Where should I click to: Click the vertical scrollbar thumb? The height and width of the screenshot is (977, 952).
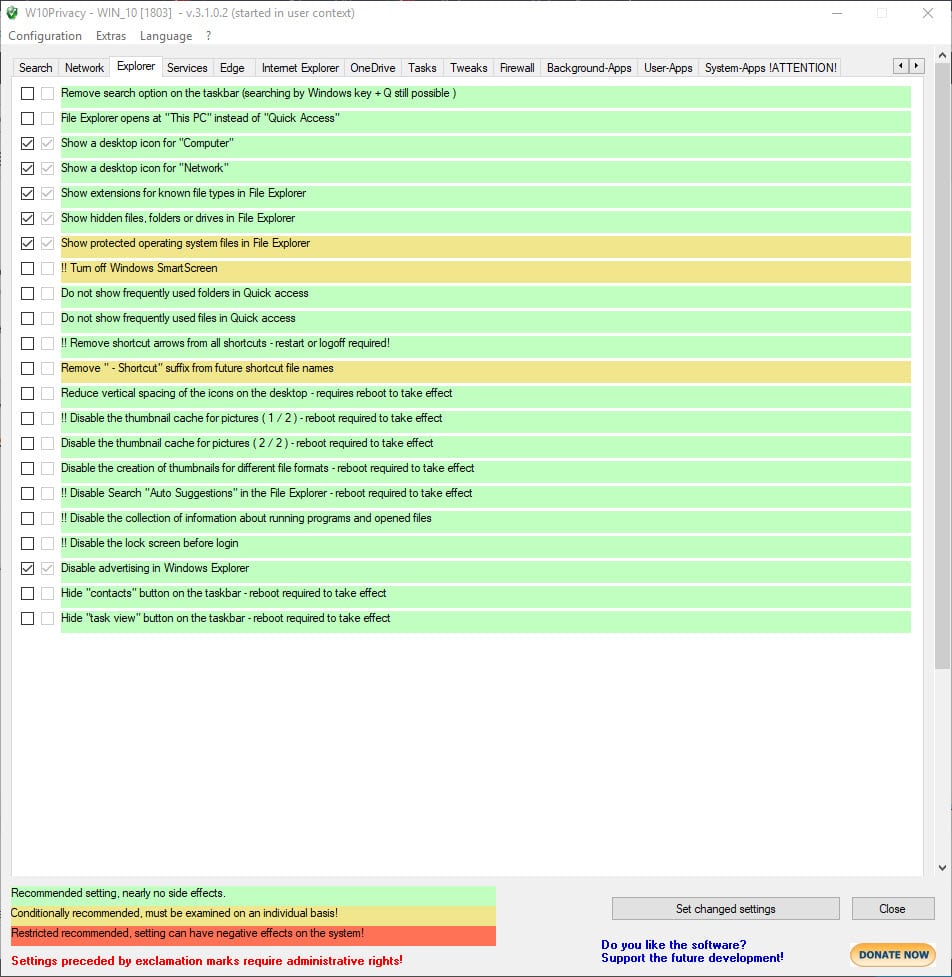(942, 366)
